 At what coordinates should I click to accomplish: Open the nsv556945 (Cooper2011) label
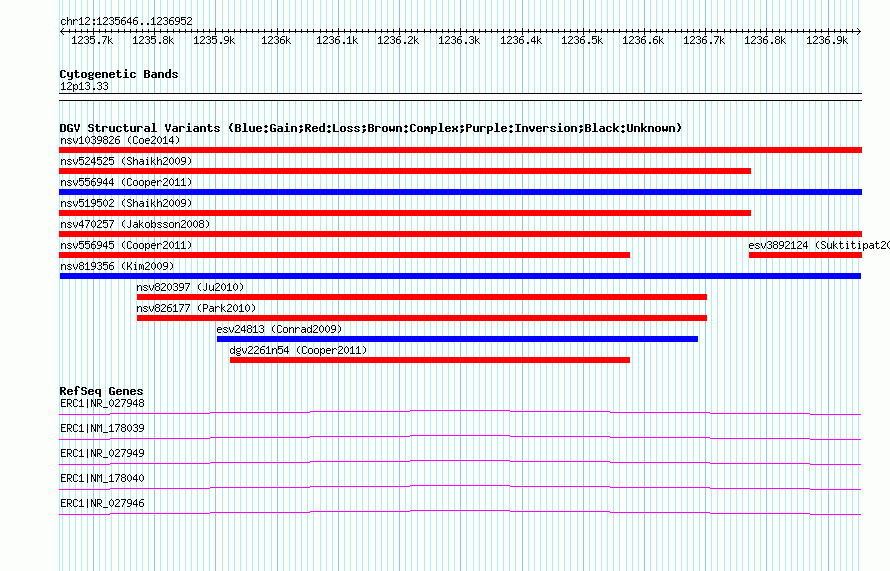[x=126, y=245]
